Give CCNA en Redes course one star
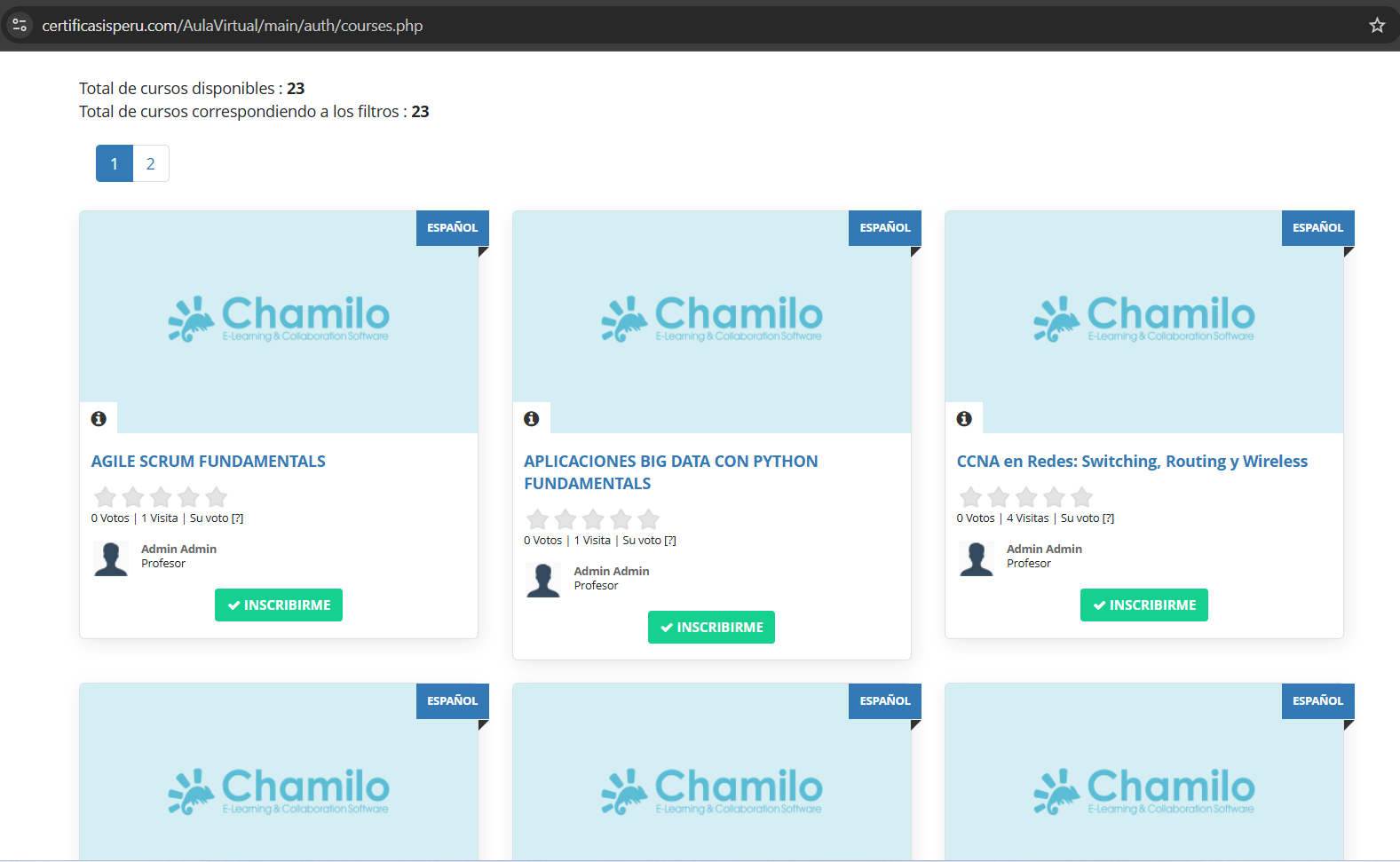Viewport: 1400px width, 862px height. point(971,497)
